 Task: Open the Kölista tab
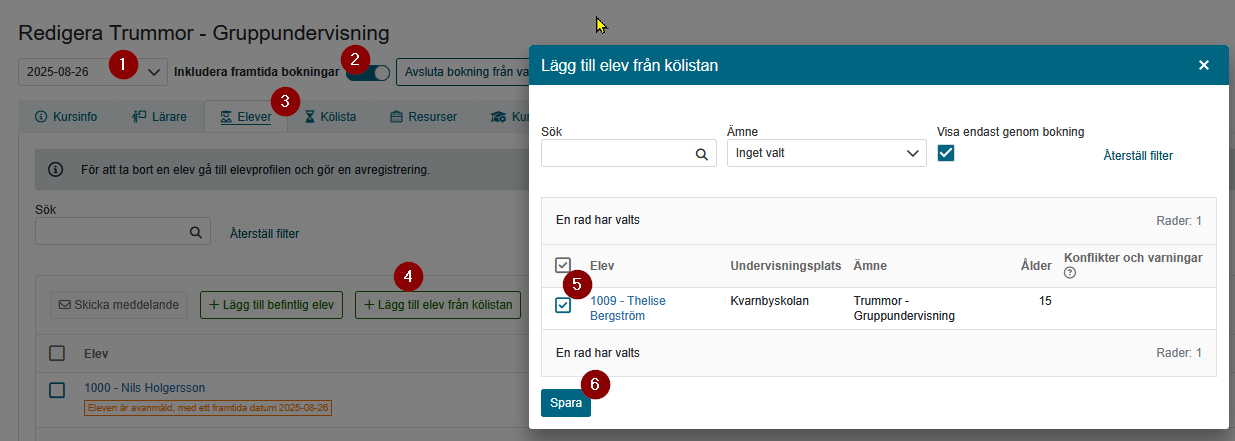pos(331,117)
